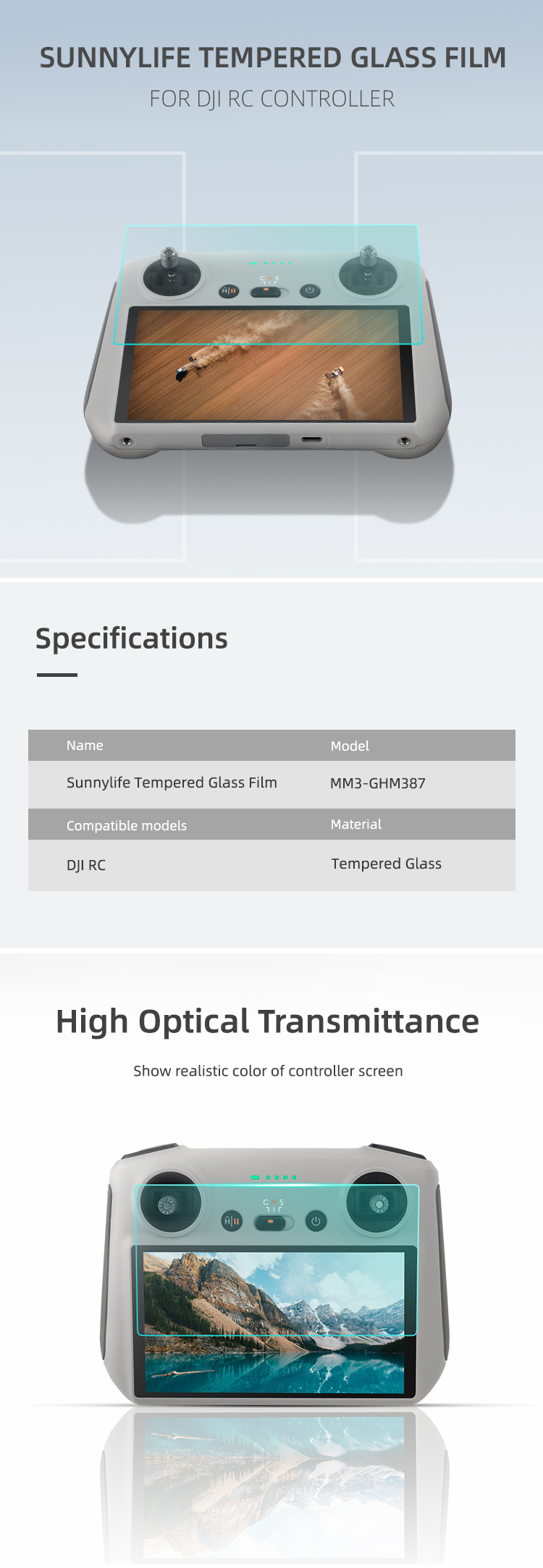Screen dimensions: 543x1568
Task: Click the Specifications heading
Action: [x=132, y=639]
